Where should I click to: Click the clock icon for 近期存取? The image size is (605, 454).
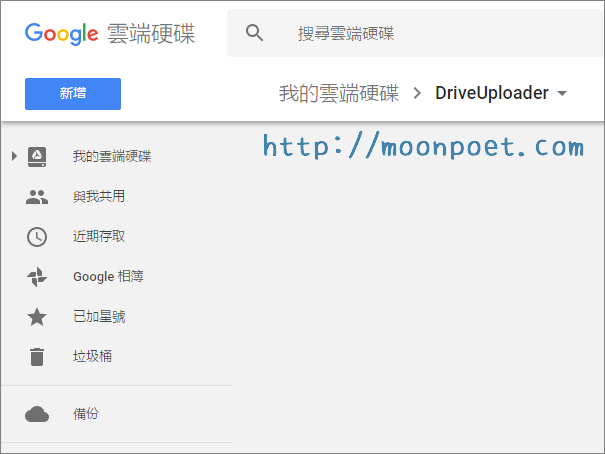(37, 237)
